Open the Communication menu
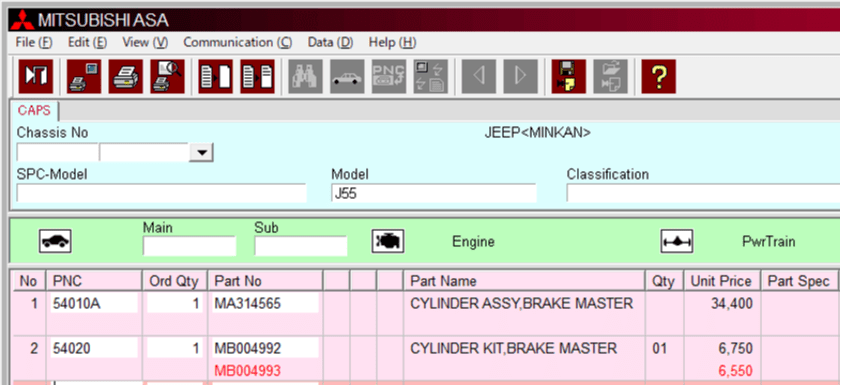 [238, 42]
